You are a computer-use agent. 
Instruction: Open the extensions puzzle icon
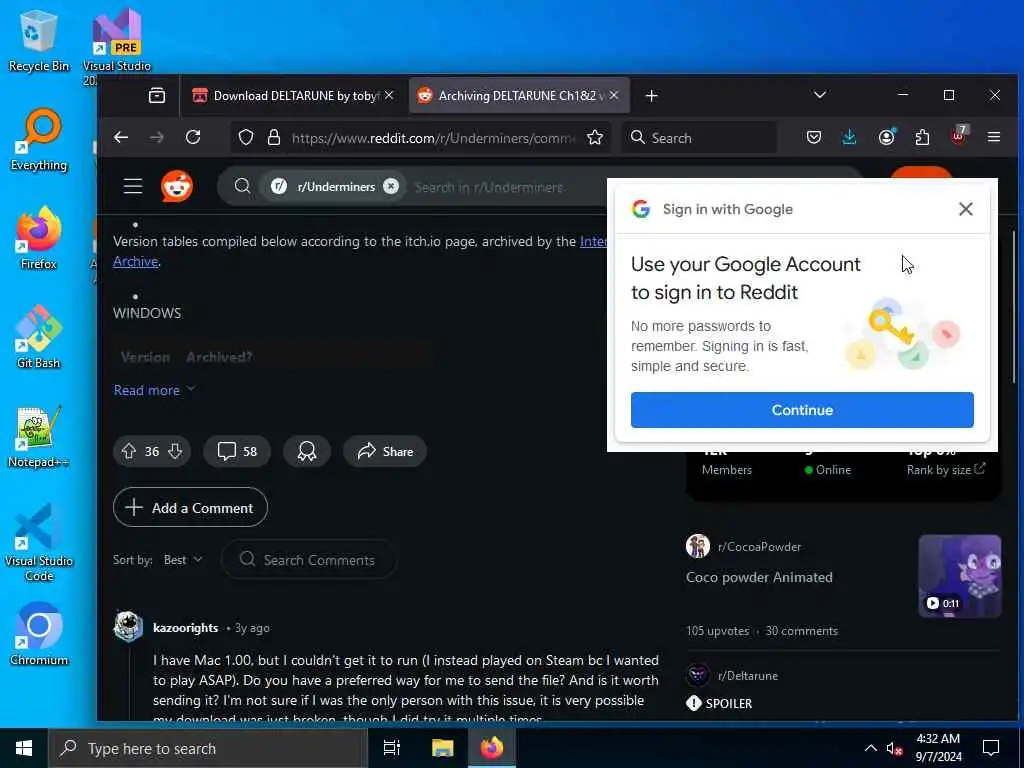click(x=922, y=137)
